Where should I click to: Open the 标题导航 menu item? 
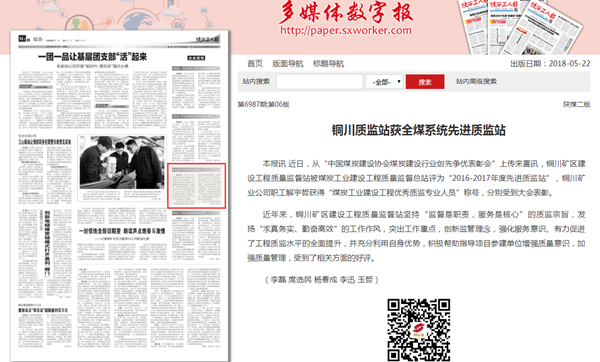tap(328, 64)
